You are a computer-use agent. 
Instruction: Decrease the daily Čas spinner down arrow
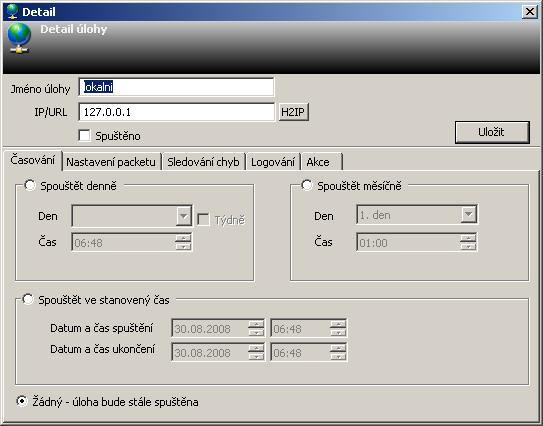pos(183,247)
